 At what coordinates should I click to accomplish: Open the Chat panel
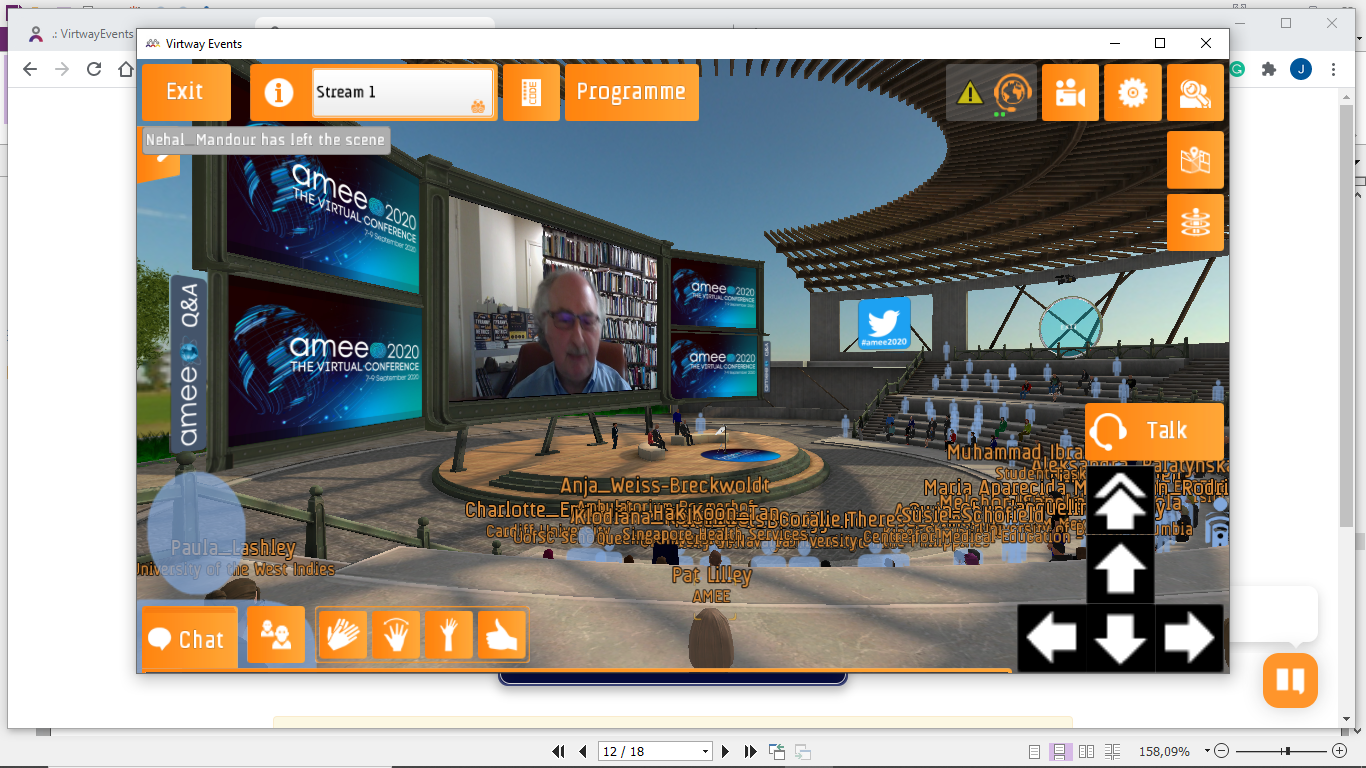(189, 638)
